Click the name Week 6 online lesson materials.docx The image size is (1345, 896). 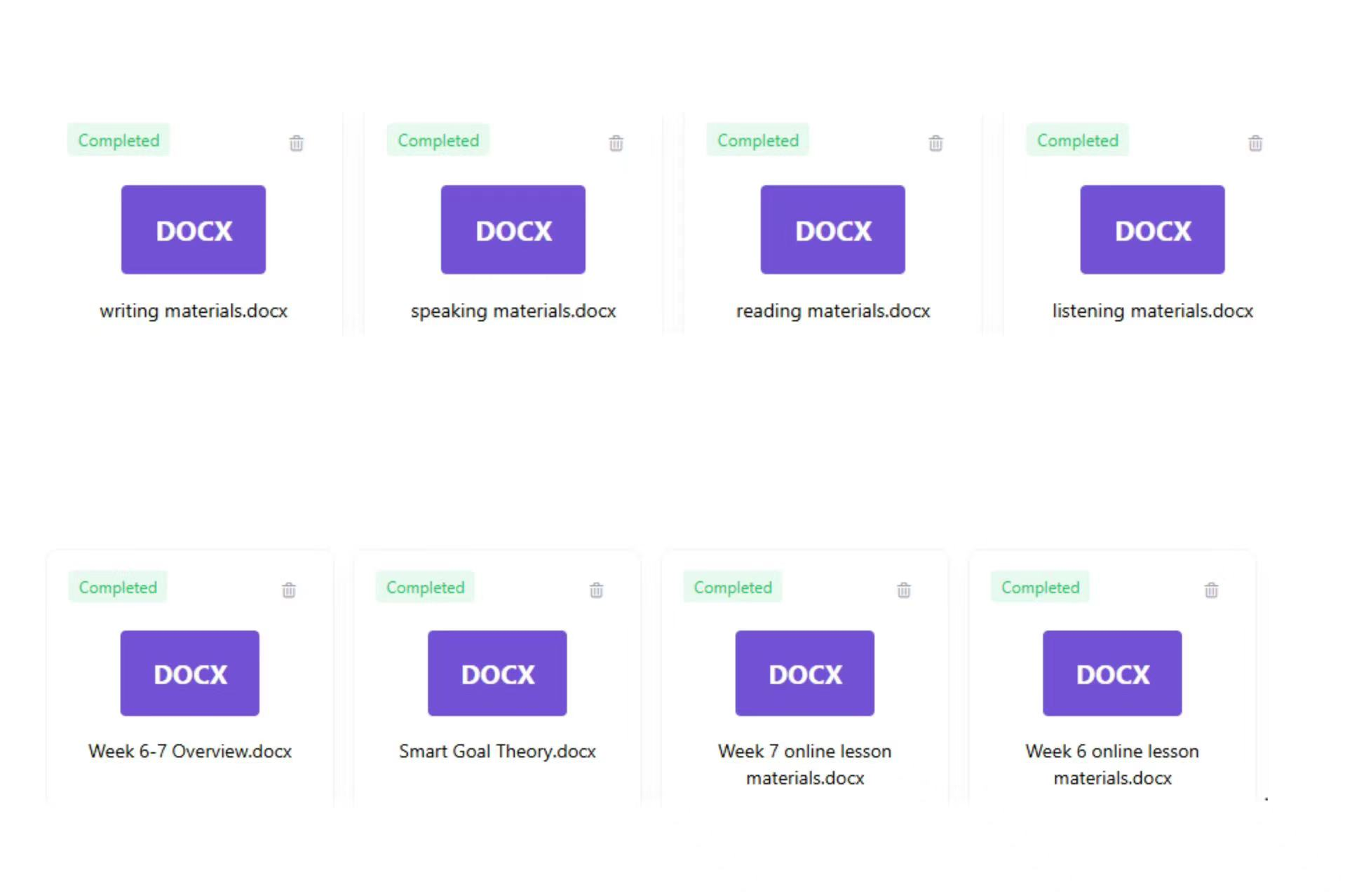pyautogui.click(x=1113, y=764)
